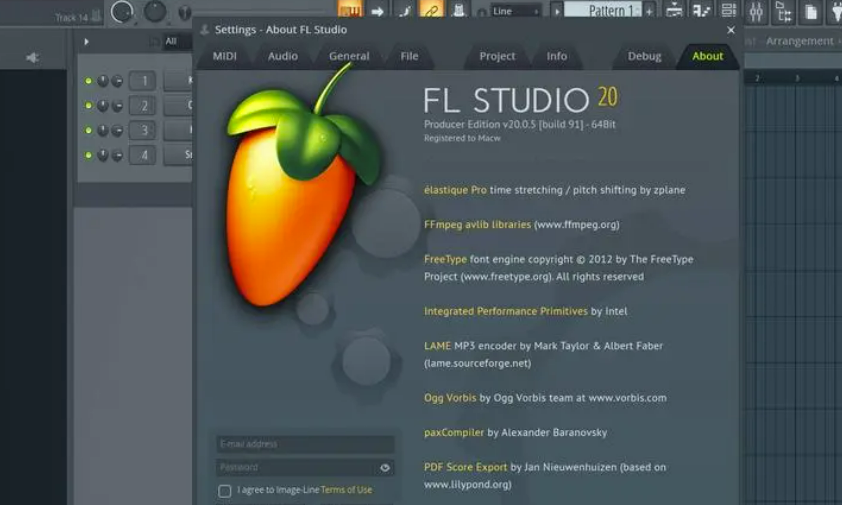
Task: Toggle the highlighted multilink controllers icon
Action: [x=431, y=10]
